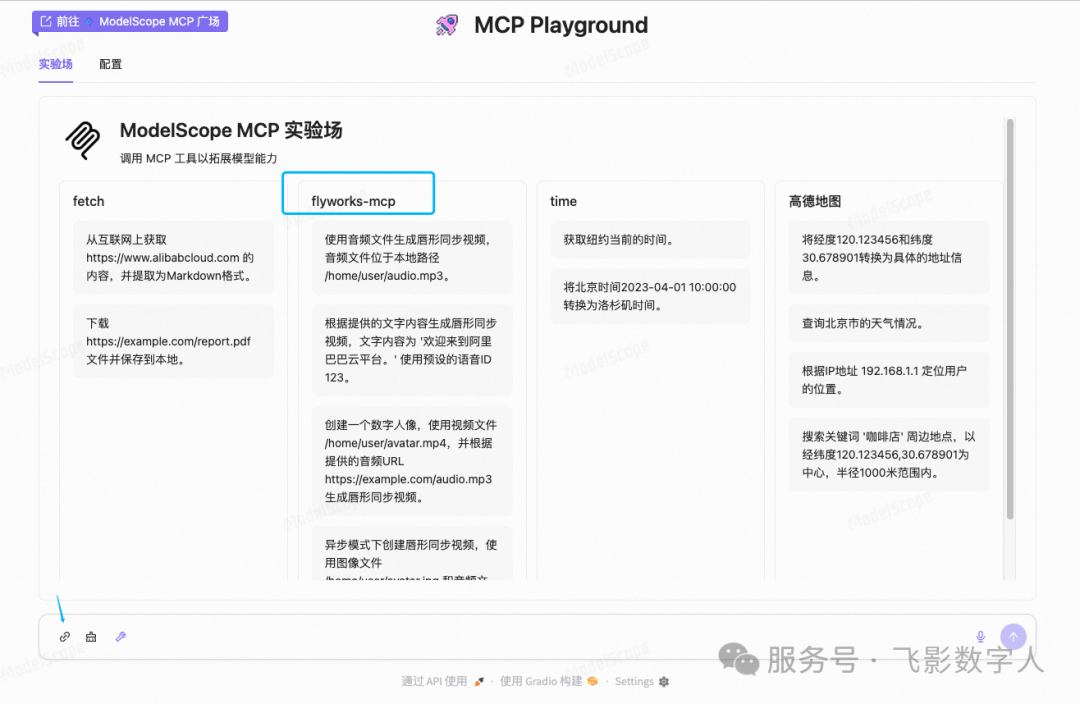Image resolution: width=1080 pixels, height=704 pixels.
Task: Switch to the 配置 tab
Action: (x=110, y=64)
